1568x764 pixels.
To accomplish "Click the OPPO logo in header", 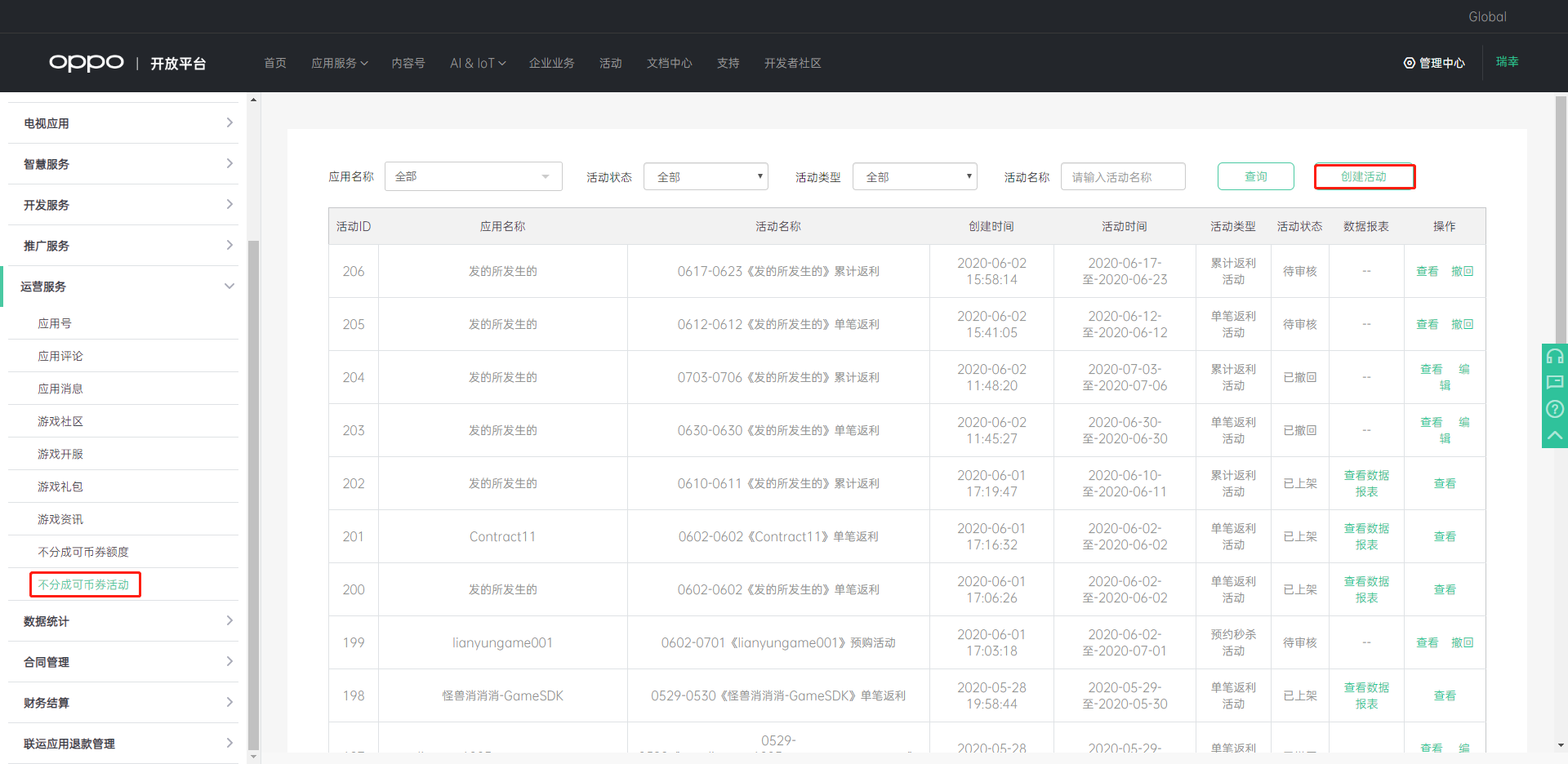I will (x=87, y=63).
